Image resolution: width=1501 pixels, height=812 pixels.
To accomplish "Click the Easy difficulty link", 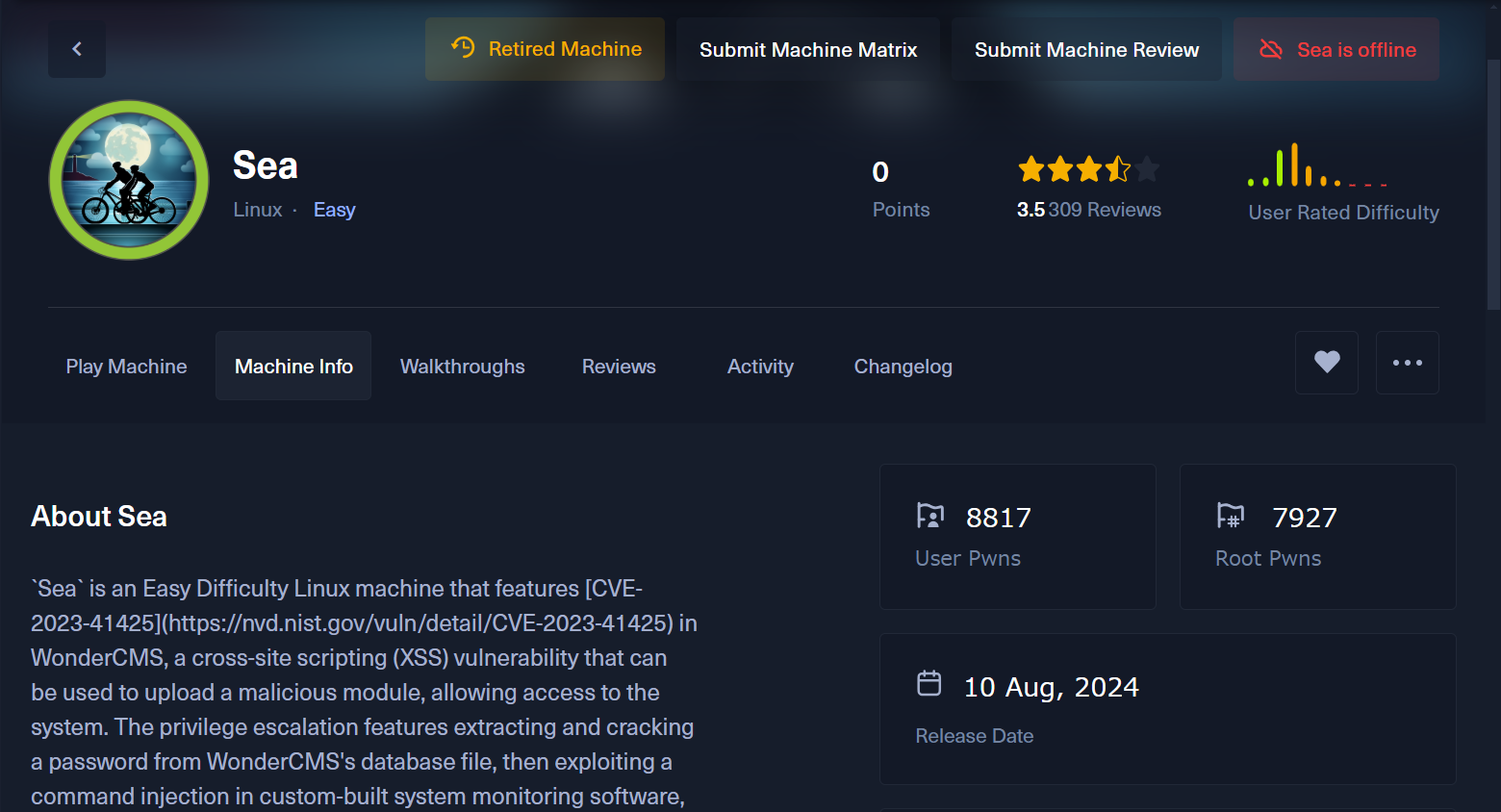I will click(334, 210).
